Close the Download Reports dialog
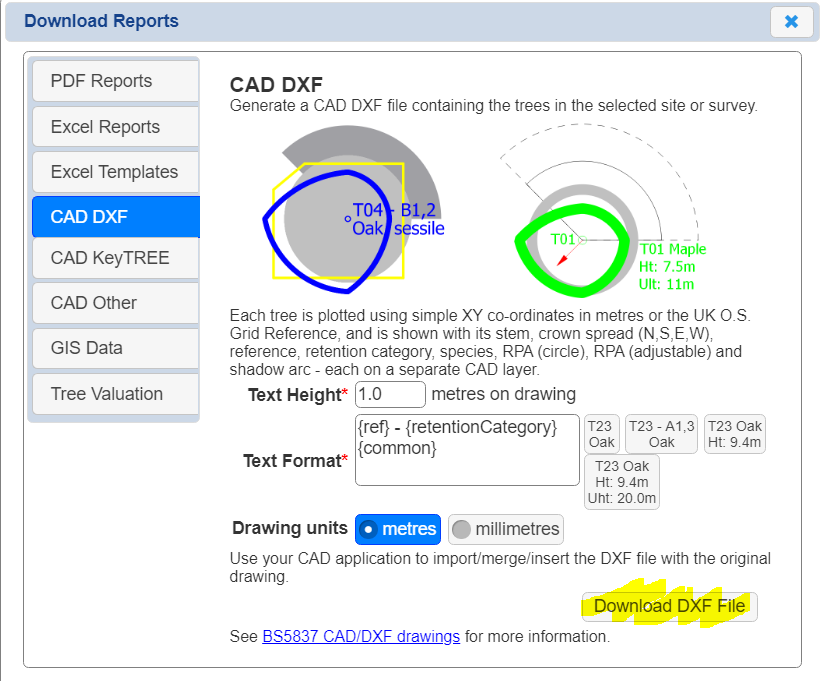This screenshot has width=823, height=681. 790,21
